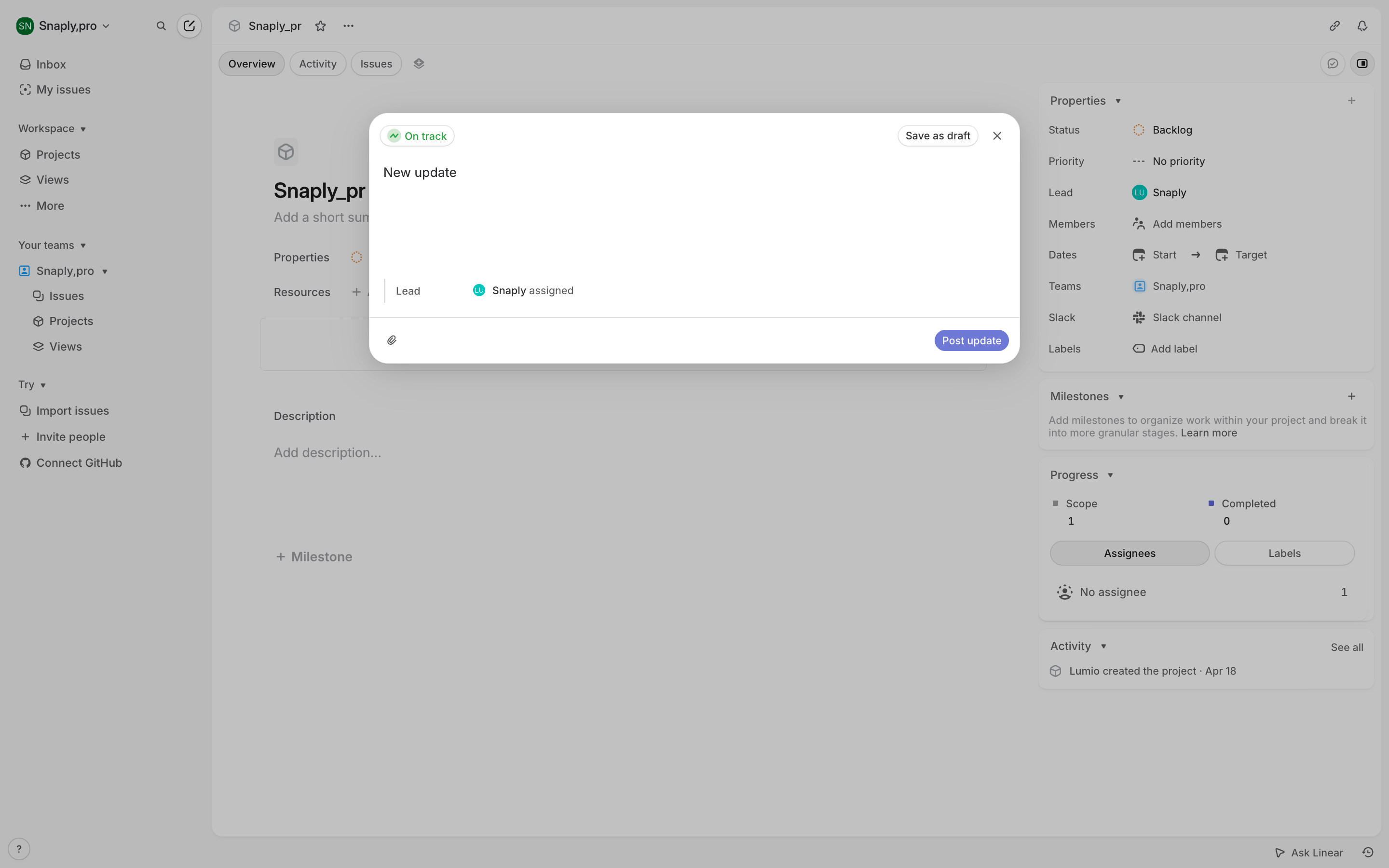Switch to the Overview tab

pos(251,64)
